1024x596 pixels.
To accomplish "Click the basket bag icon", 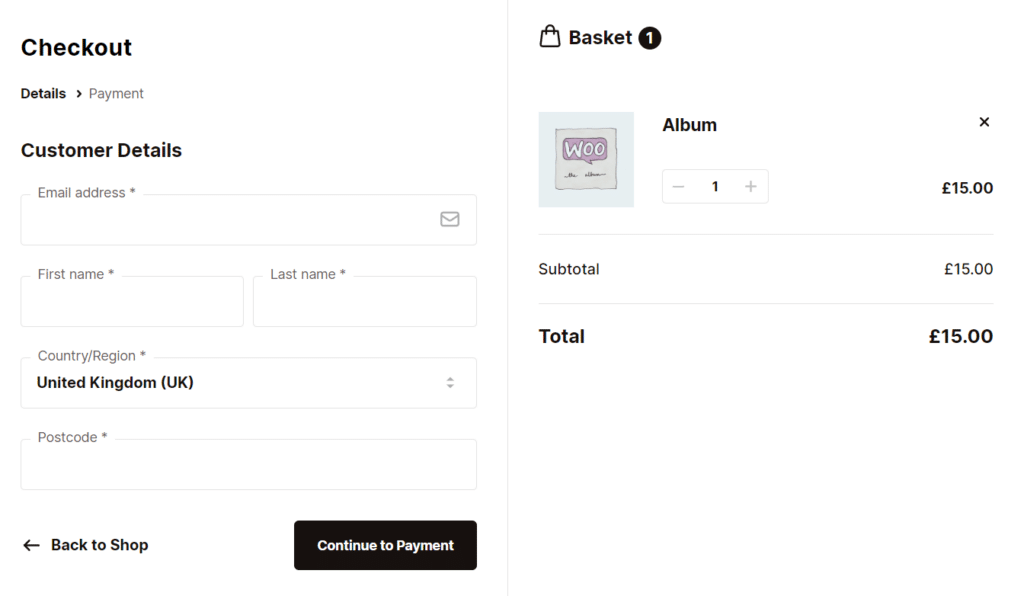I will (x=550, y=35).
